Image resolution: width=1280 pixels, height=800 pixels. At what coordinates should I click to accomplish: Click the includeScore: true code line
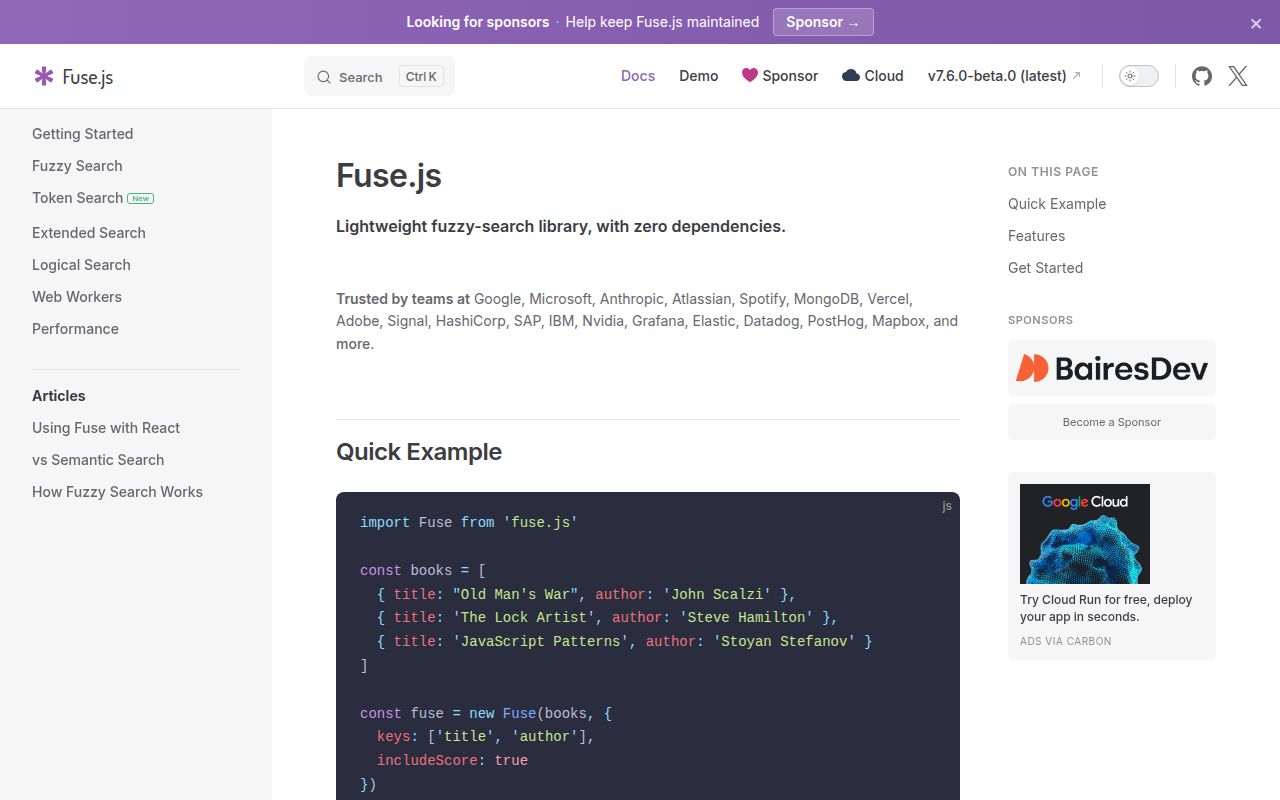(452, 760)
